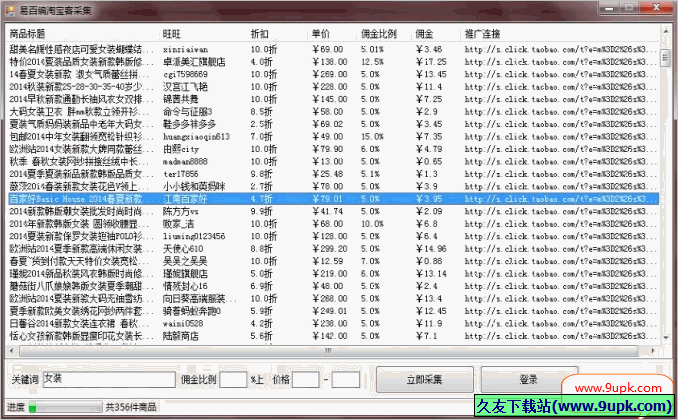678x420 pixels.
Task: Click the 立即采集 button
Action: 424,379
